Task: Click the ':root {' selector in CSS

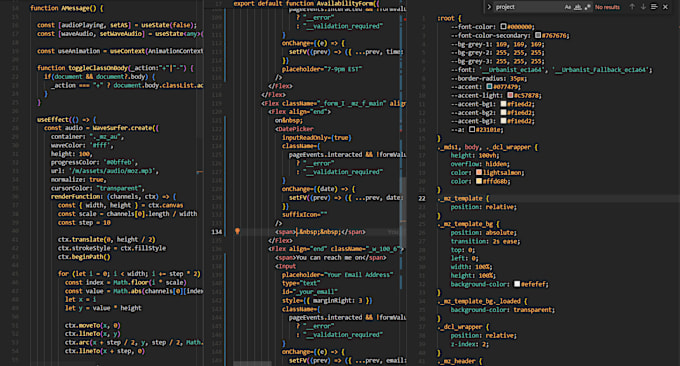Action: click(449, 18)
